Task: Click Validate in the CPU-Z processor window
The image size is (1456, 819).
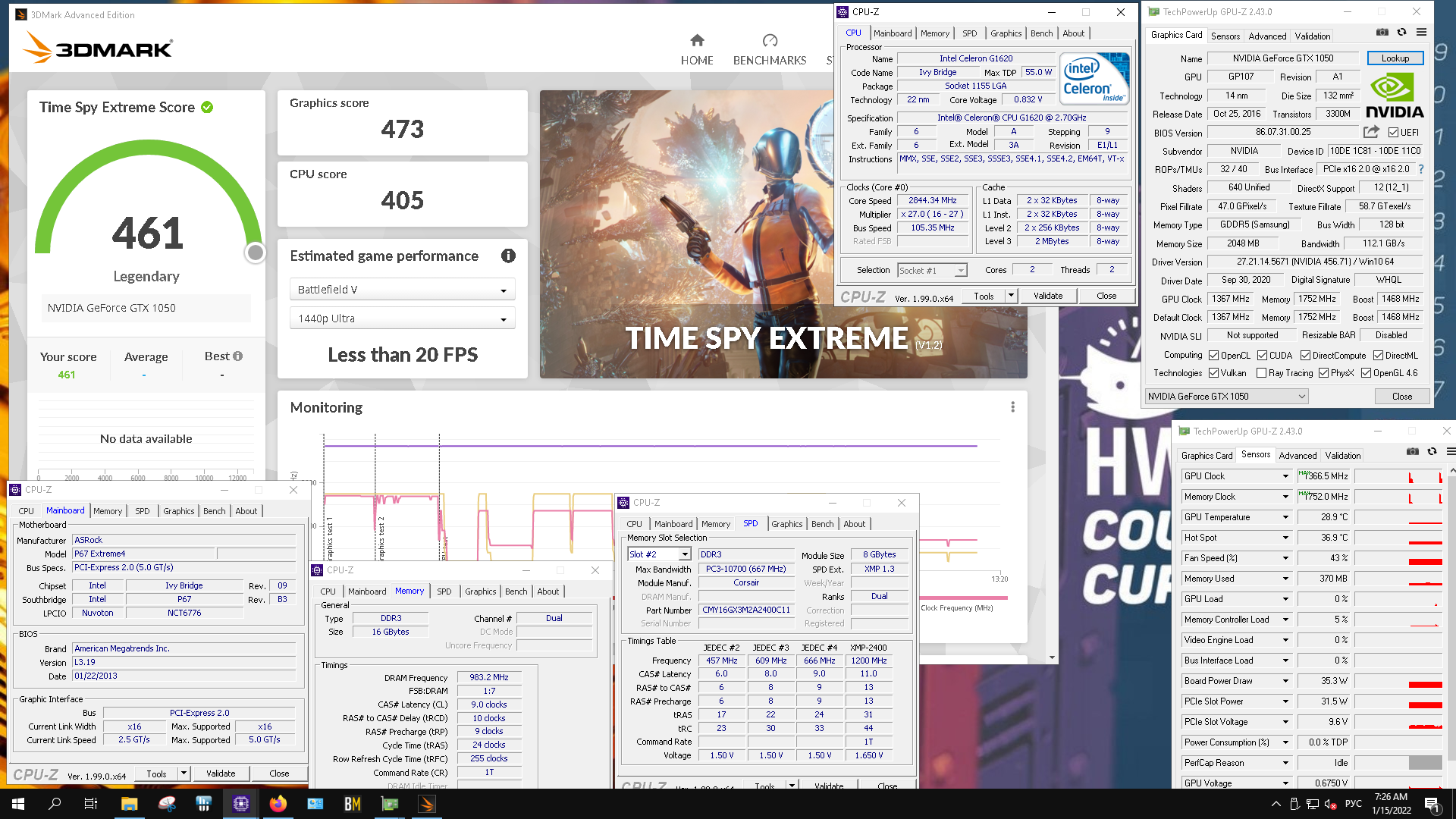Action: [x=1048, y=296]
